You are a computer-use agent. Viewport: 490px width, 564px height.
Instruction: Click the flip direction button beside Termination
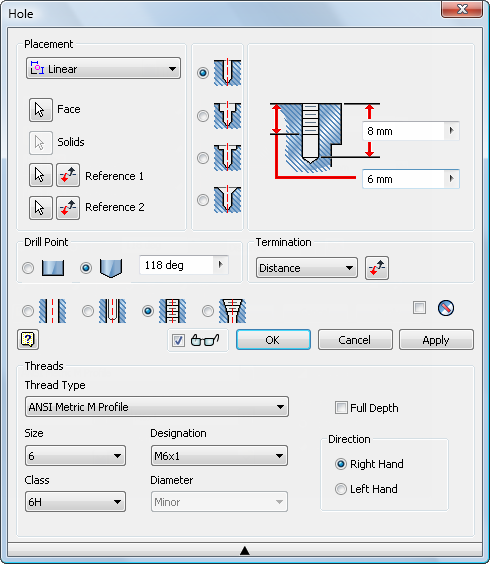pos(377,268)
